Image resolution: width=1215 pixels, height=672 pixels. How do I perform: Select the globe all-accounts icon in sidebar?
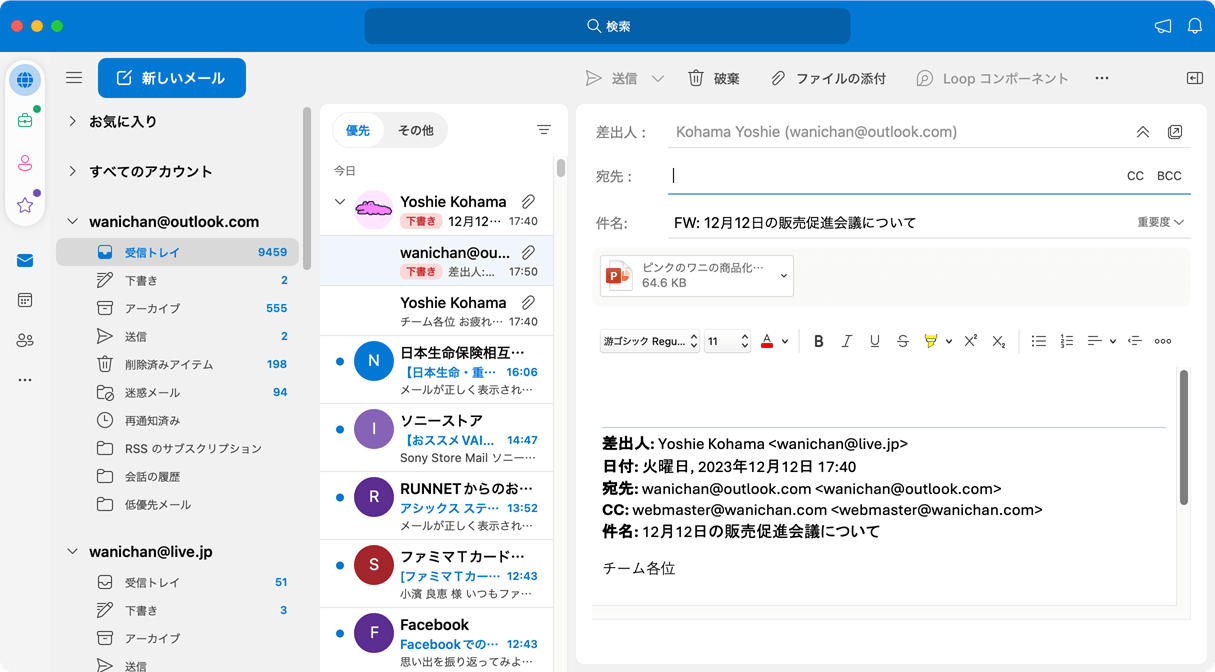pyautogui.click(x=25, y=79)
